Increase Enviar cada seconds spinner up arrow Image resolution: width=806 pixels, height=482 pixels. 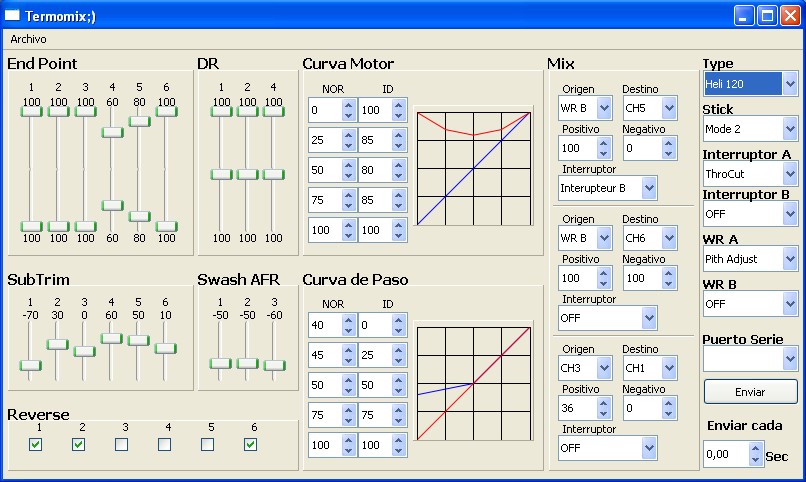[755, 449]
